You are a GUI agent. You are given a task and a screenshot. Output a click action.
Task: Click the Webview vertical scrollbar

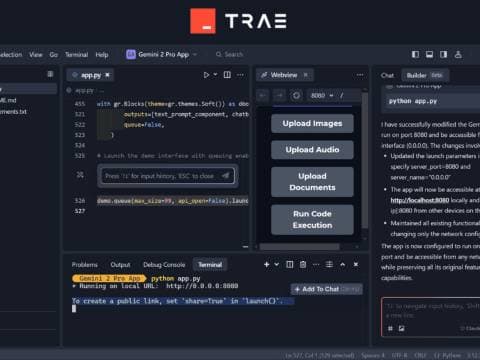(x=365, y=160)
